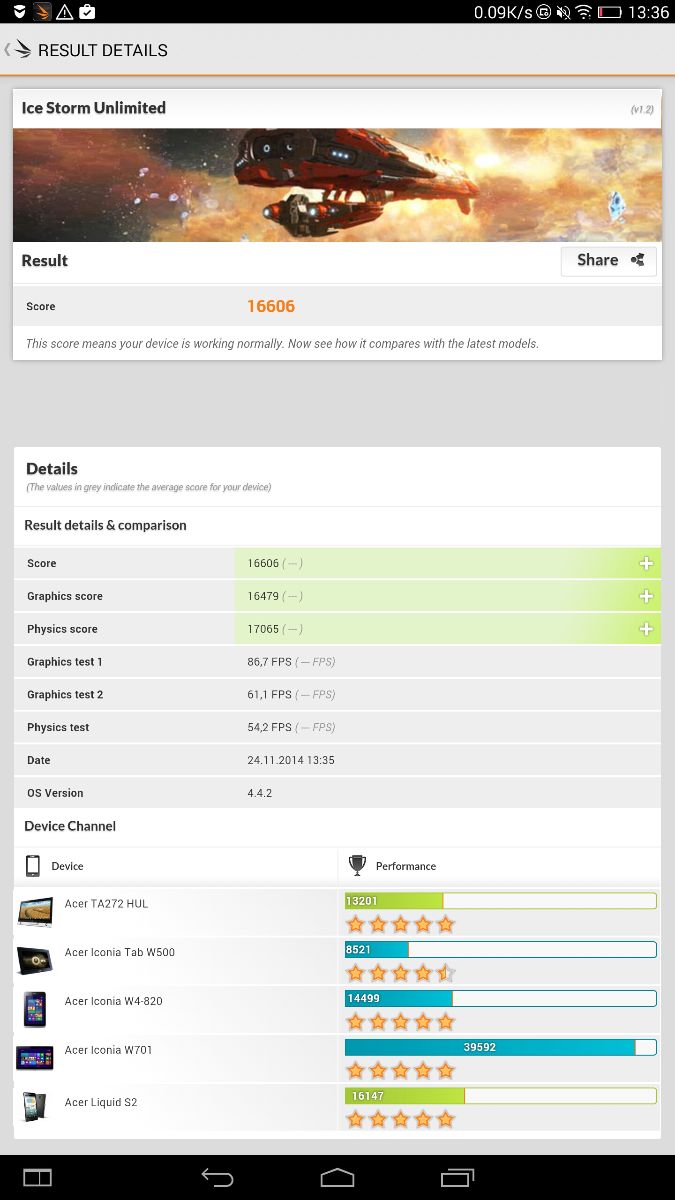The image size is (675, 1200).
Task: Expand the Physics score row
Action: [x=646, y=630]
